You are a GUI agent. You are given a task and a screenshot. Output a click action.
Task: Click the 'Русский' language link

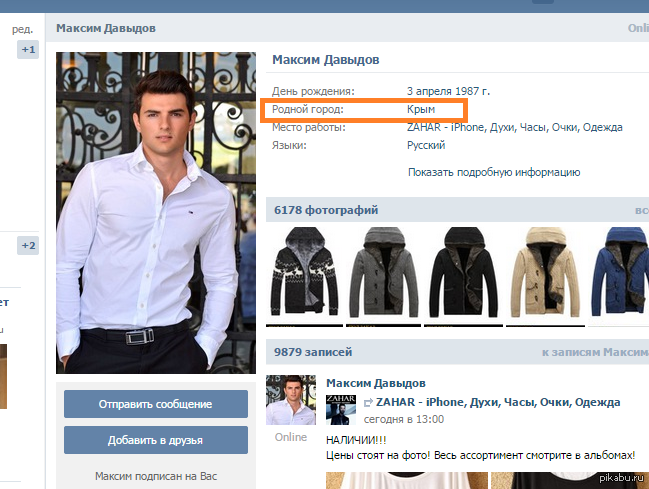pyautogui.click(x=426, y=145)
